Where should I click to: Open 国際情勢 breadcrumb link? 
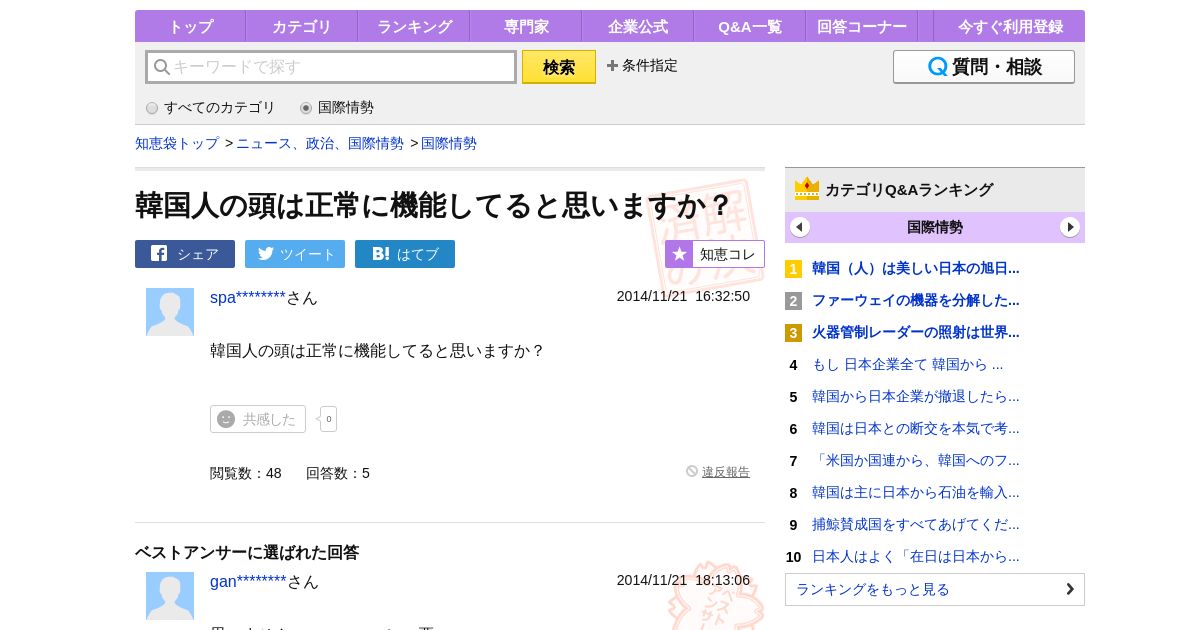[x=449, y=143]
